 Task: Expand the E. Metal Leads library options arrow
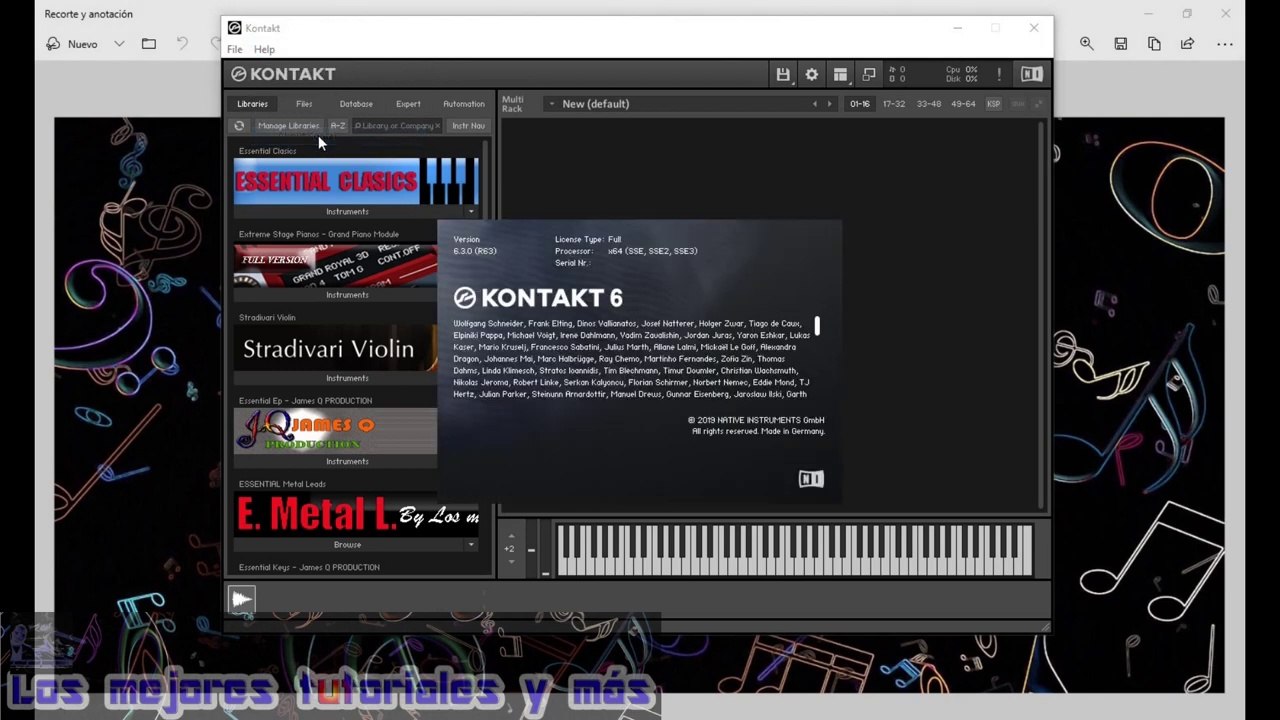pos(471,545)
